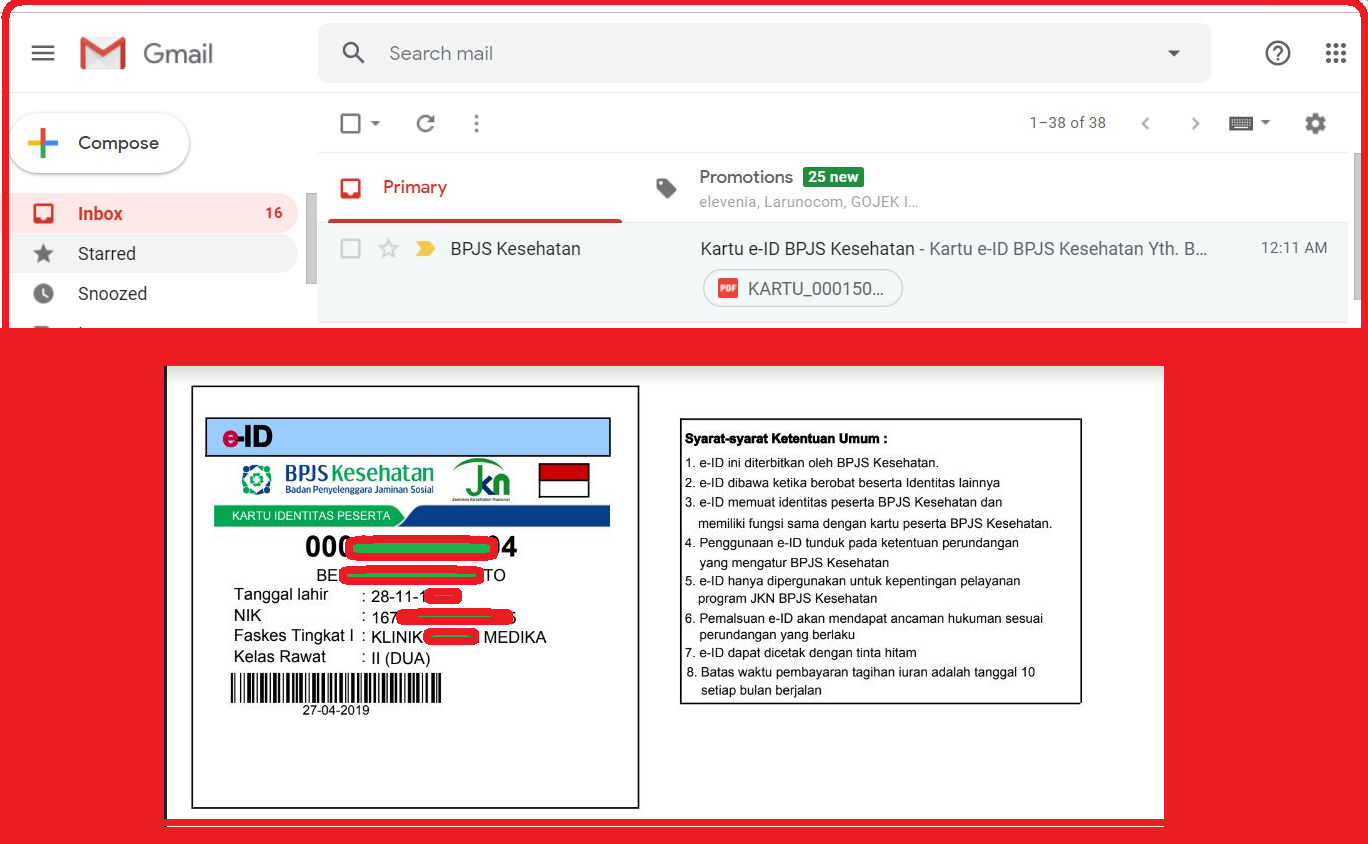Click the KARTU IDENTITAS PESERTA banner
Viewport: 1368px width, 844px height.
pyautogui.click(x=311, y=516)
